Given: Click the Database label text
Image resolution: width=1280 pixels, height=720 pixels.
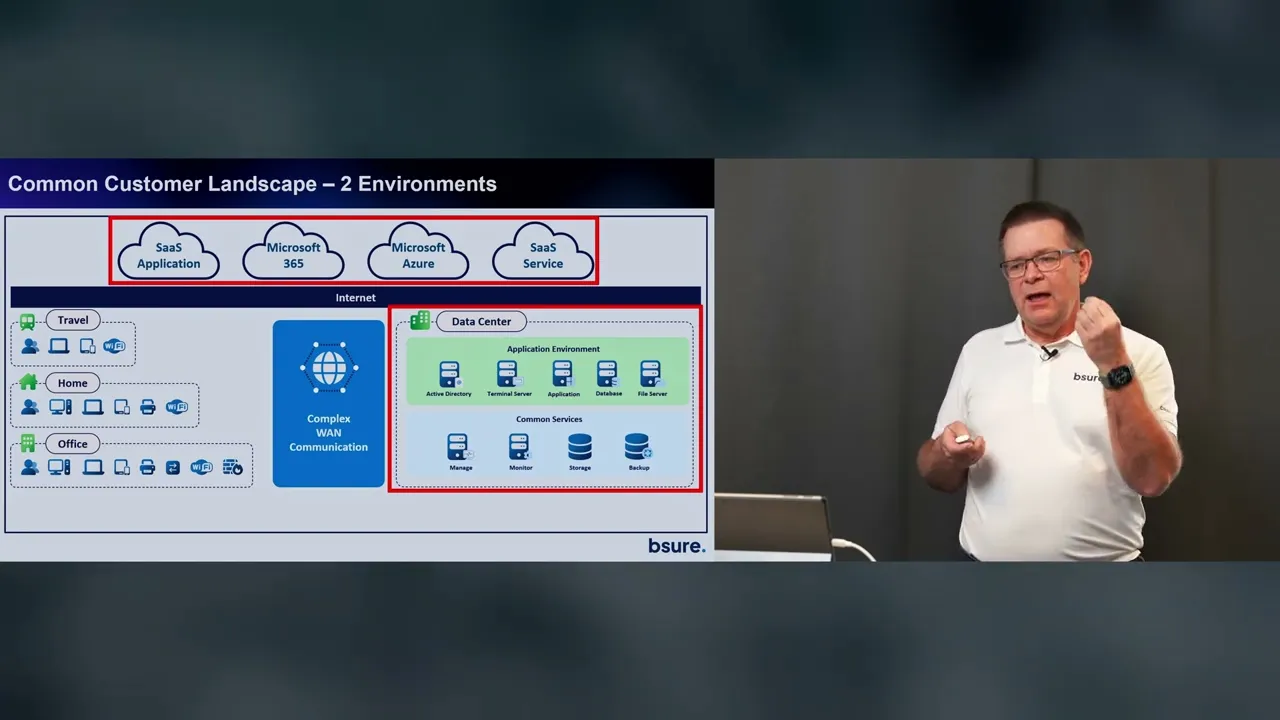Looking at the screenshot, I should (609, 394).
